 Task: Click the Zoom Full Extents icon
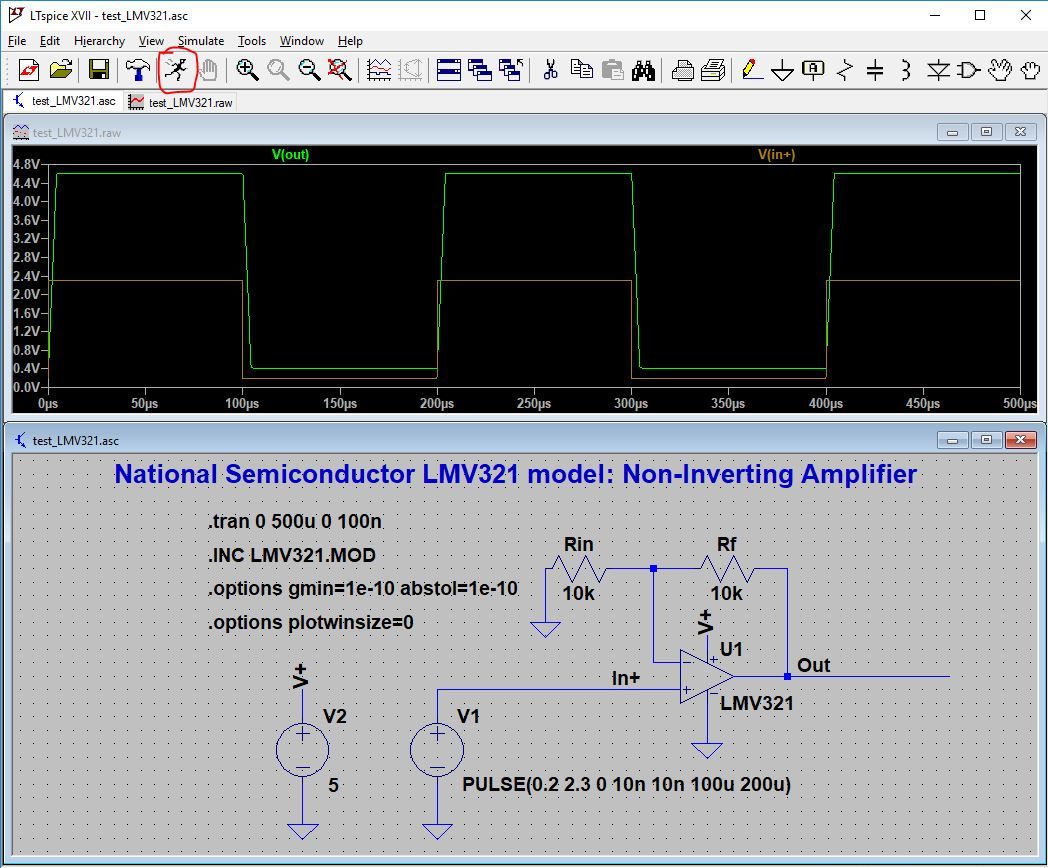[x=340, y=69]
